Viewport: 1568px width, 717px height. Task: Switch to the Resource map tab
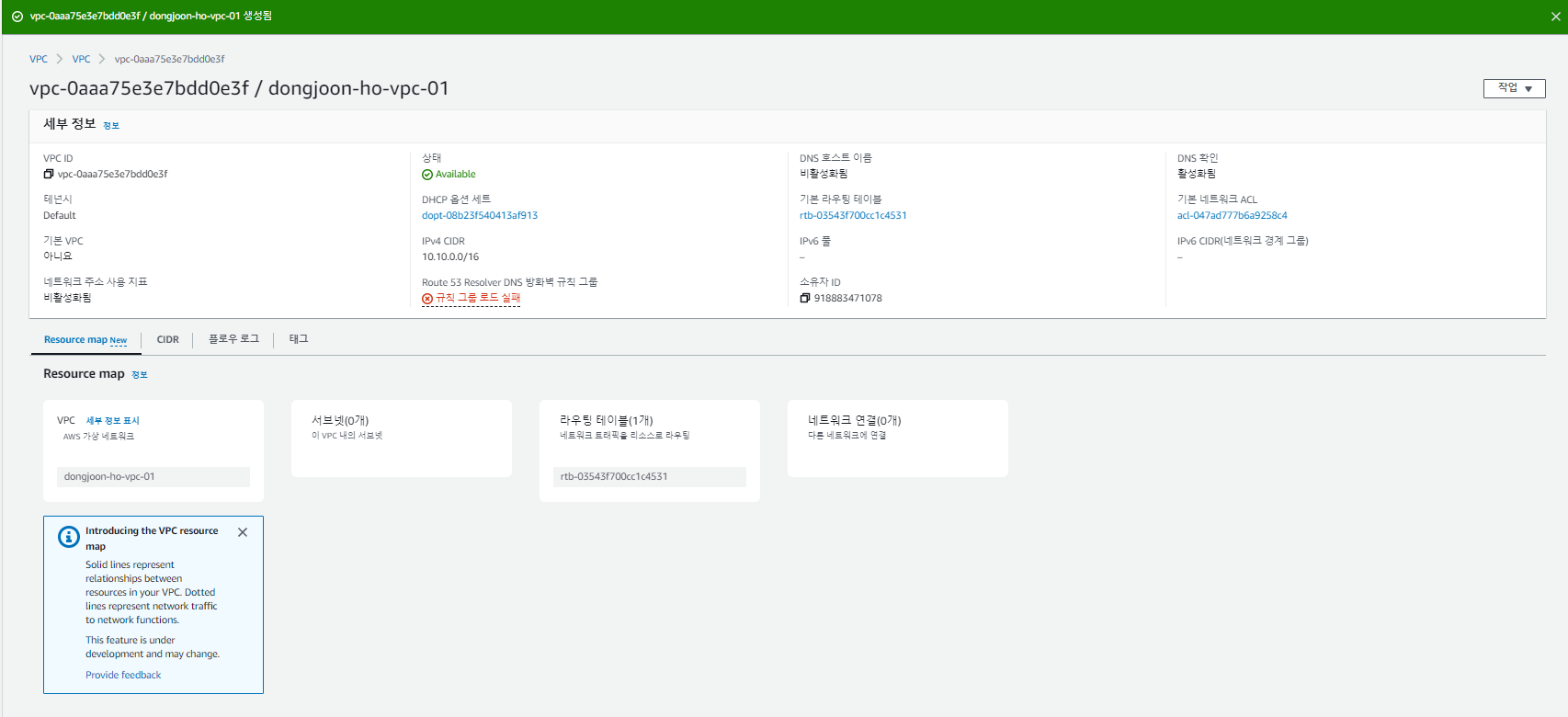tap(85, 340)
